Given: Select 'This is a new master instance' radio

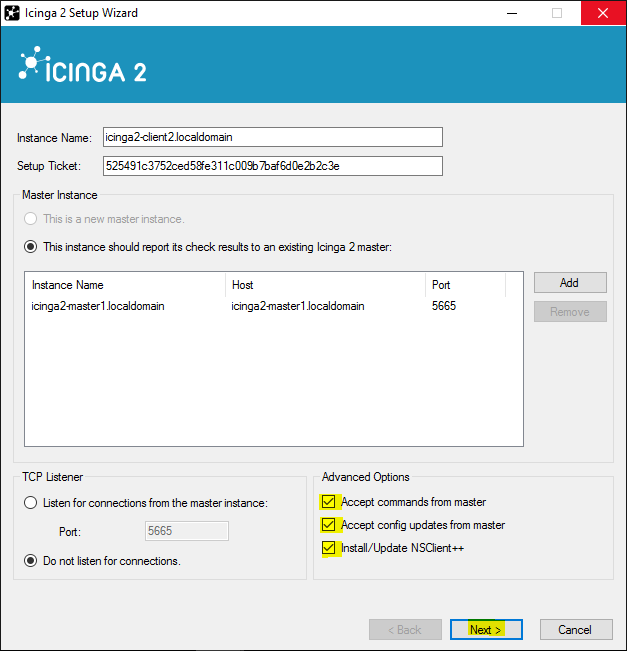Looking at the screenshot, I should pyautogui.click(x=30, y=219).
